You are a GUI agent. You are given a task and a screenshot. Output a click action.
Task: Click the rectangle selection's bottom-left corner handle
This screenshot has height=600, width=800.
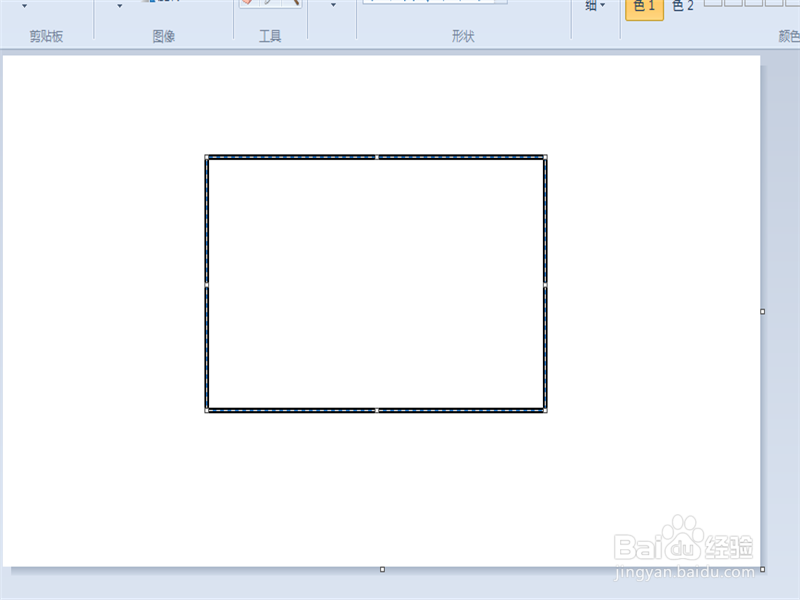[207, 411]
